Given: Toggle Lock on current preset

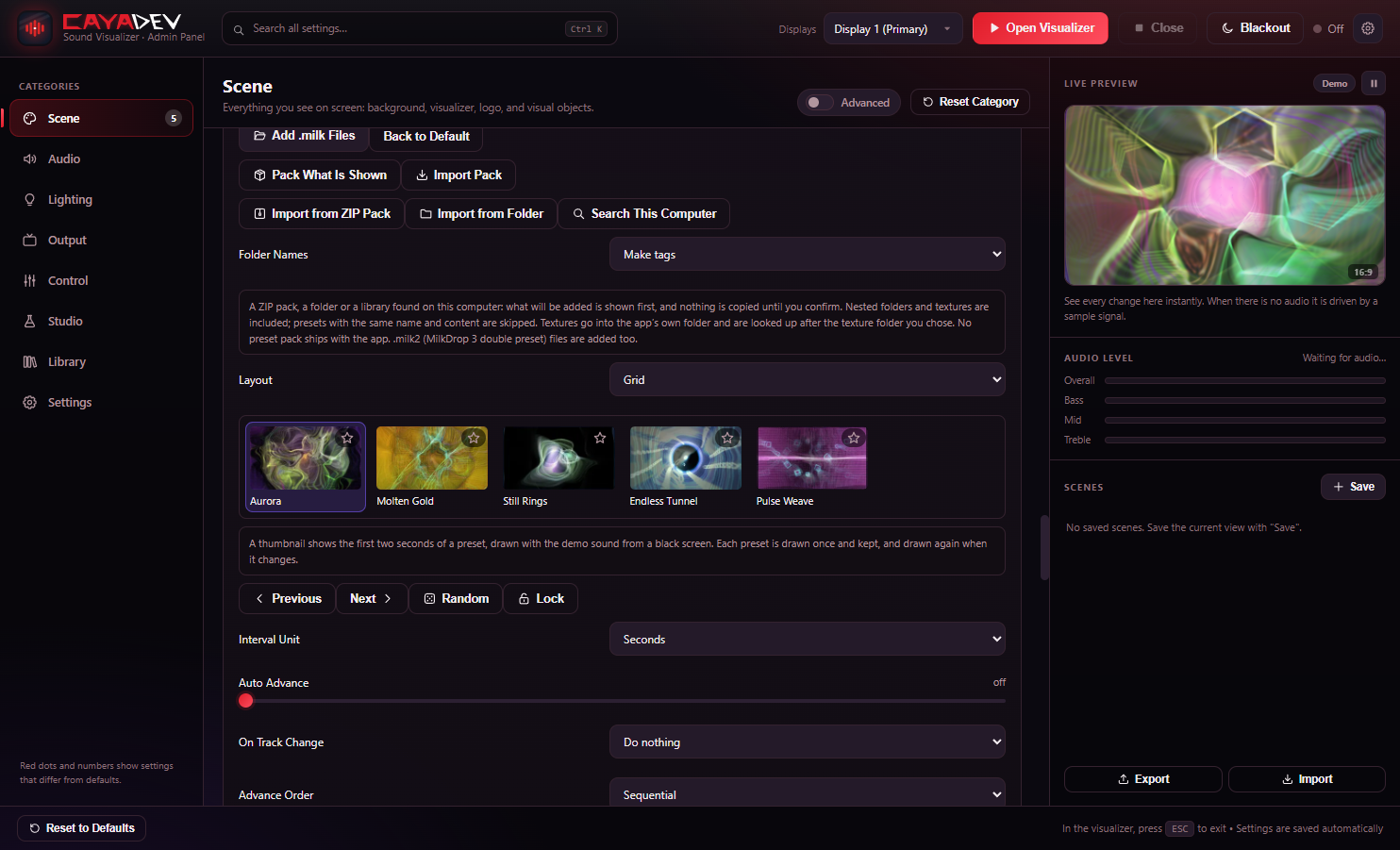Looking at the screenshot, I should (x=541, y=599).
